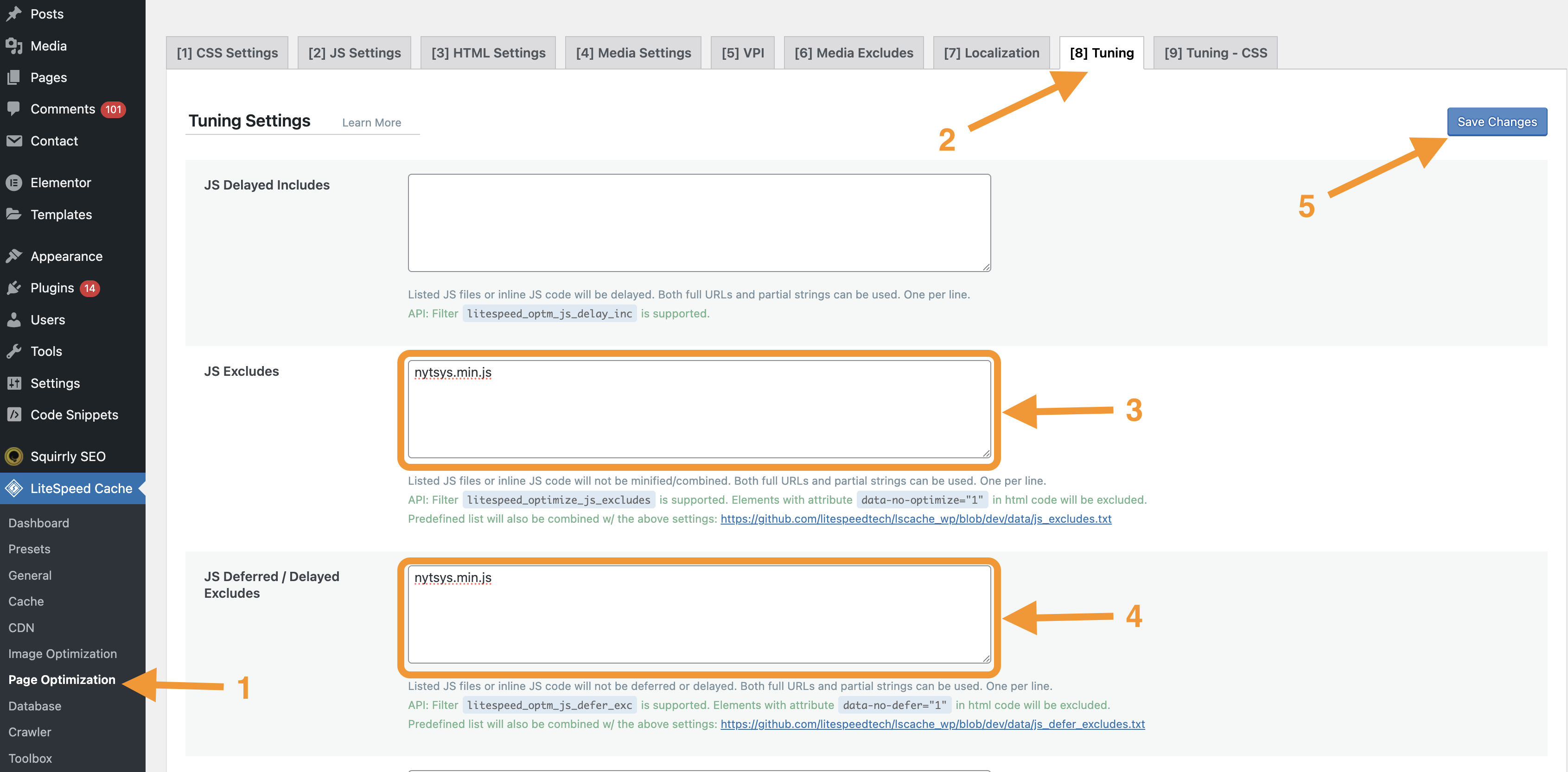Open the [6] Media Excludes tab
Image resolution: width=1568 pixels, height=772 pixels.
[x=854, y=53]
